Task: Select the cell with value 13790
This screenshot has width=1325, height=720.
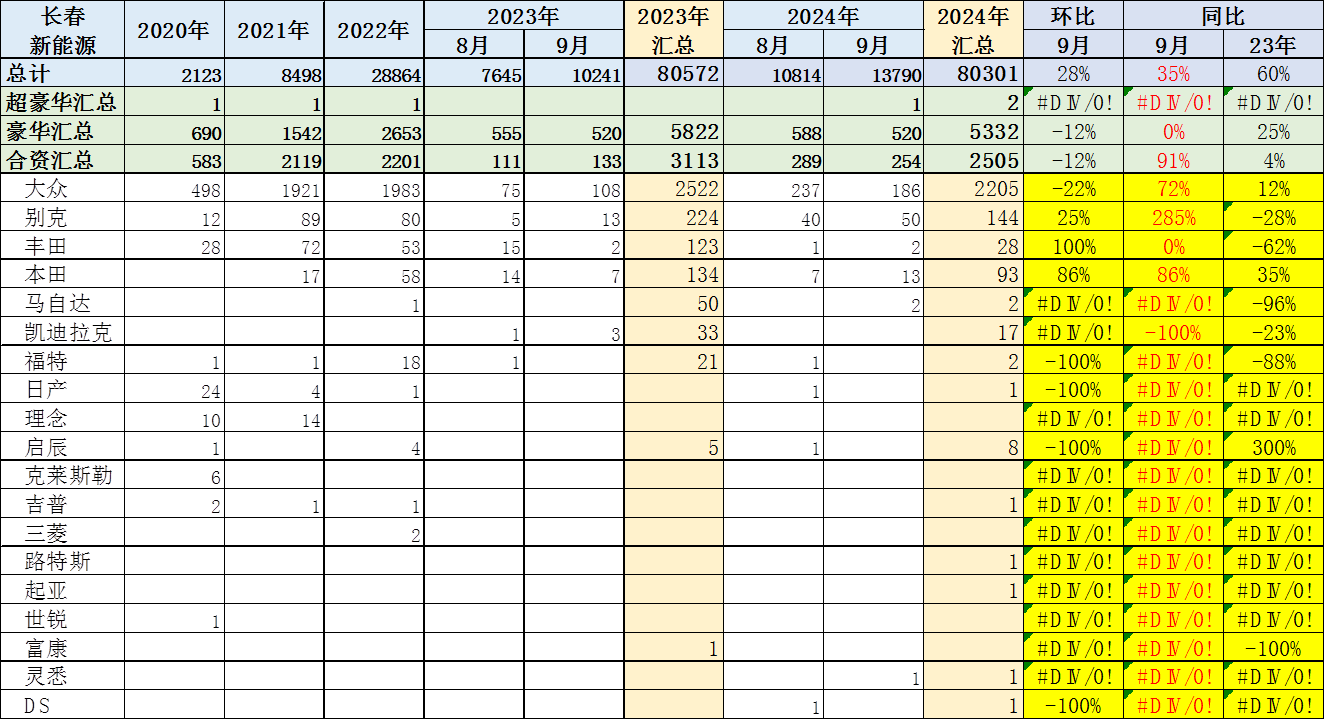Action: click(x=873, y=74)
